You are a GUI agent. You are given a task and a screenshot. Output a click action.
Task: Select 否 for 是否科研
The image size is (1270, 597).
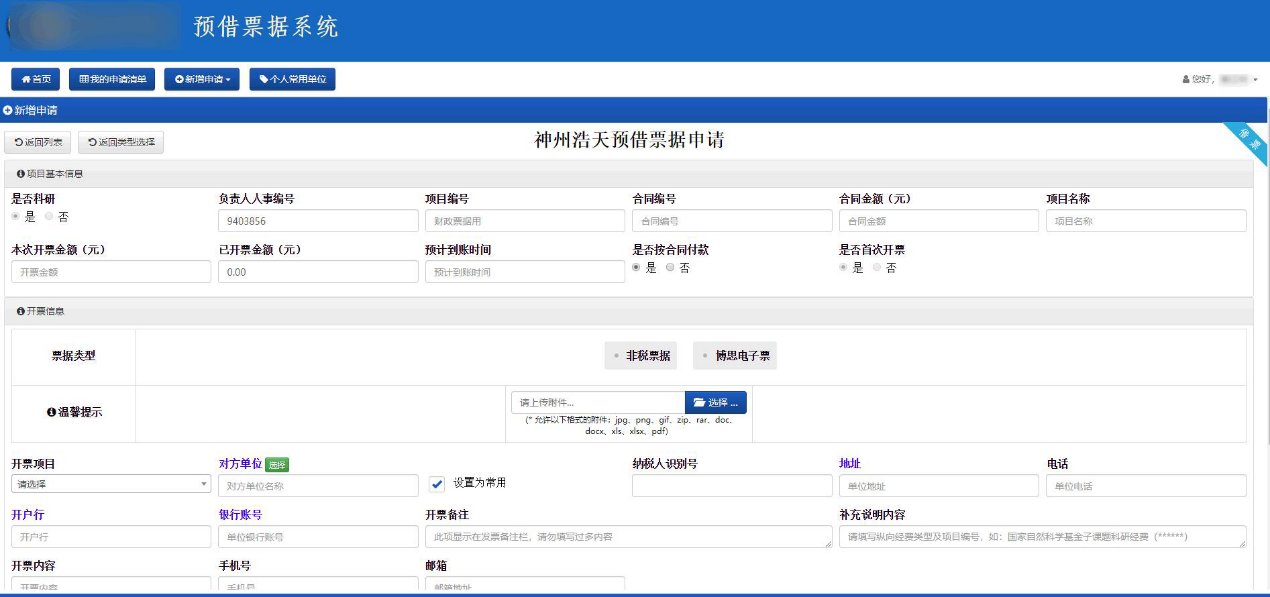coord(50,216)
